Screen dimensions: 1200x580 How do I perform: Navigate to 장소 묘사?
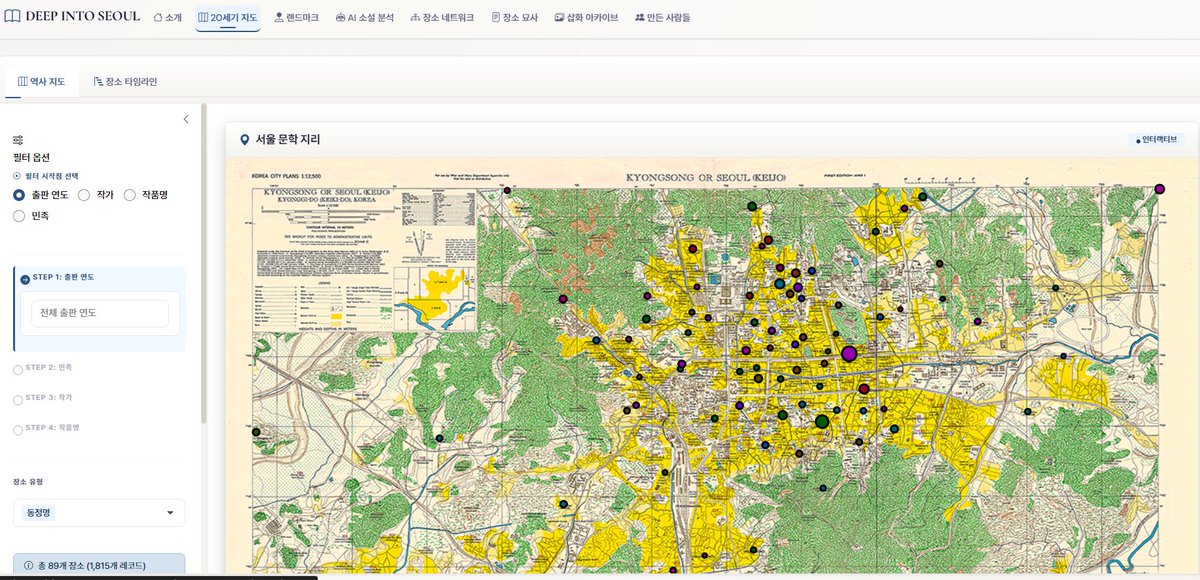[x=515, y=18]
